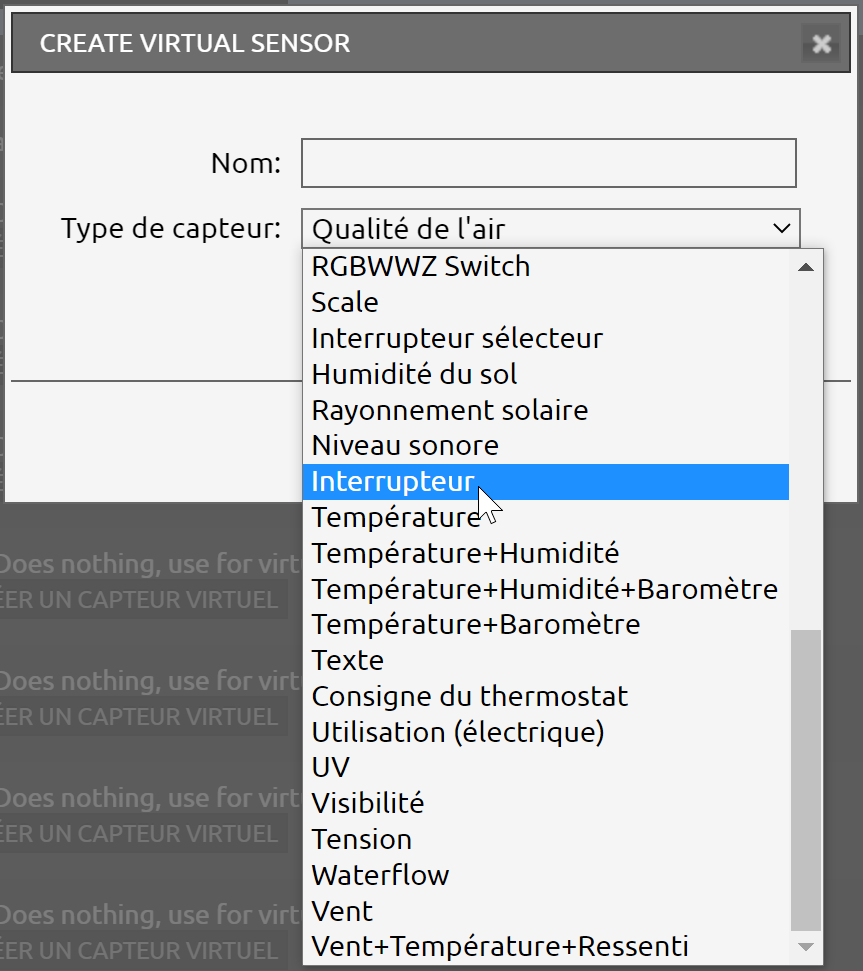Image resolution: width=863 pixels, height=971 pixels.
Task: Close the Create Virtual Sensor dialog
Action: click(821, 44)
